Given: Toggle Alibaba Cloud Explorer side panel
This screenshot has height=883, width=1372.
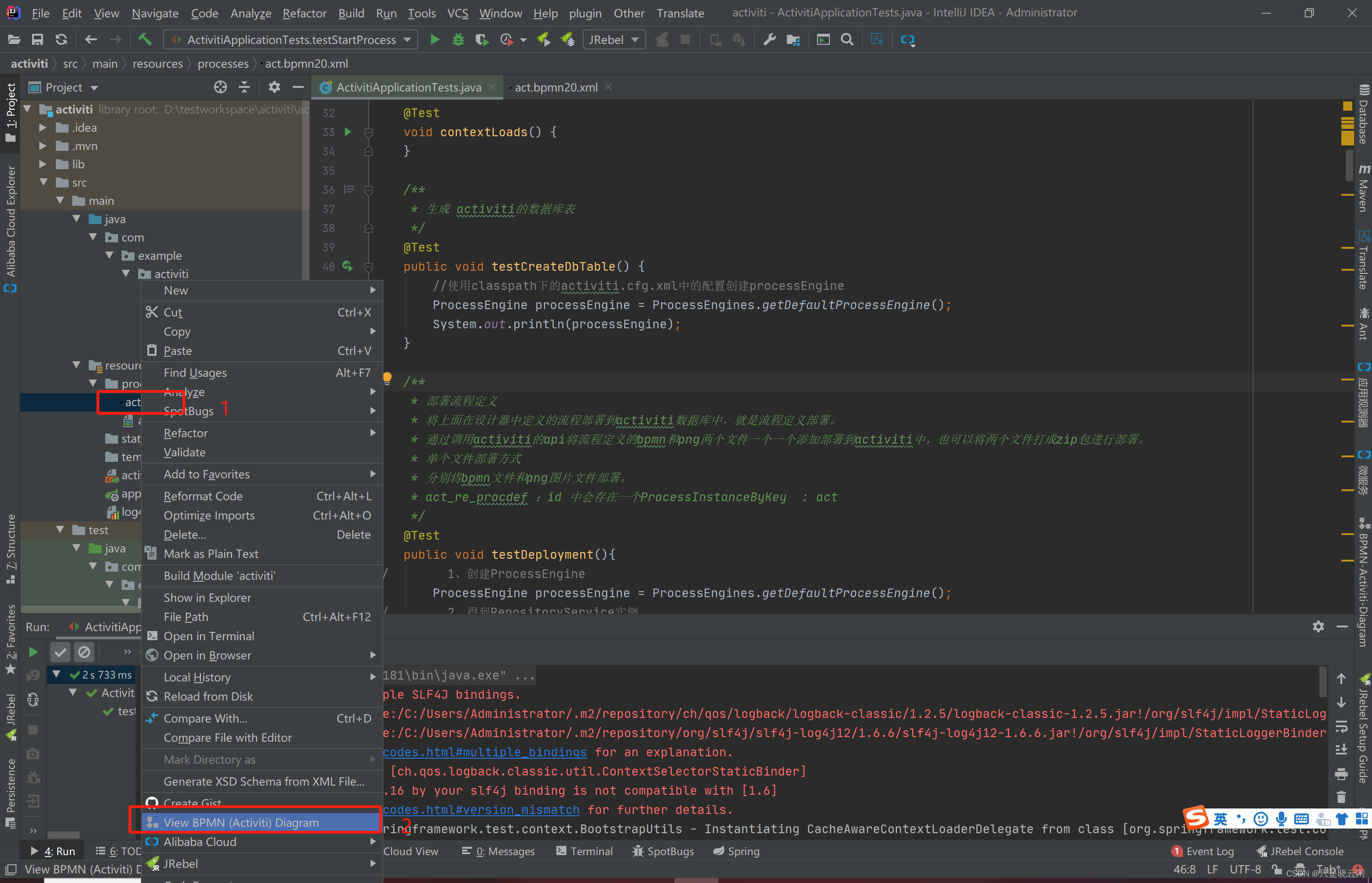Looking at the screenshot, I should [11, 230].
